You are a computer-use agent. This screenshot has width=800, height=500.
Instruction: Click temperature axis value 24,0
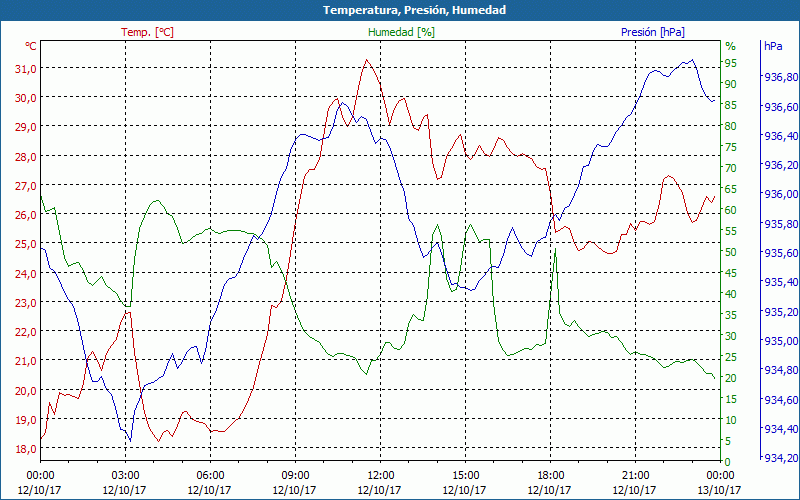[26, 273]
